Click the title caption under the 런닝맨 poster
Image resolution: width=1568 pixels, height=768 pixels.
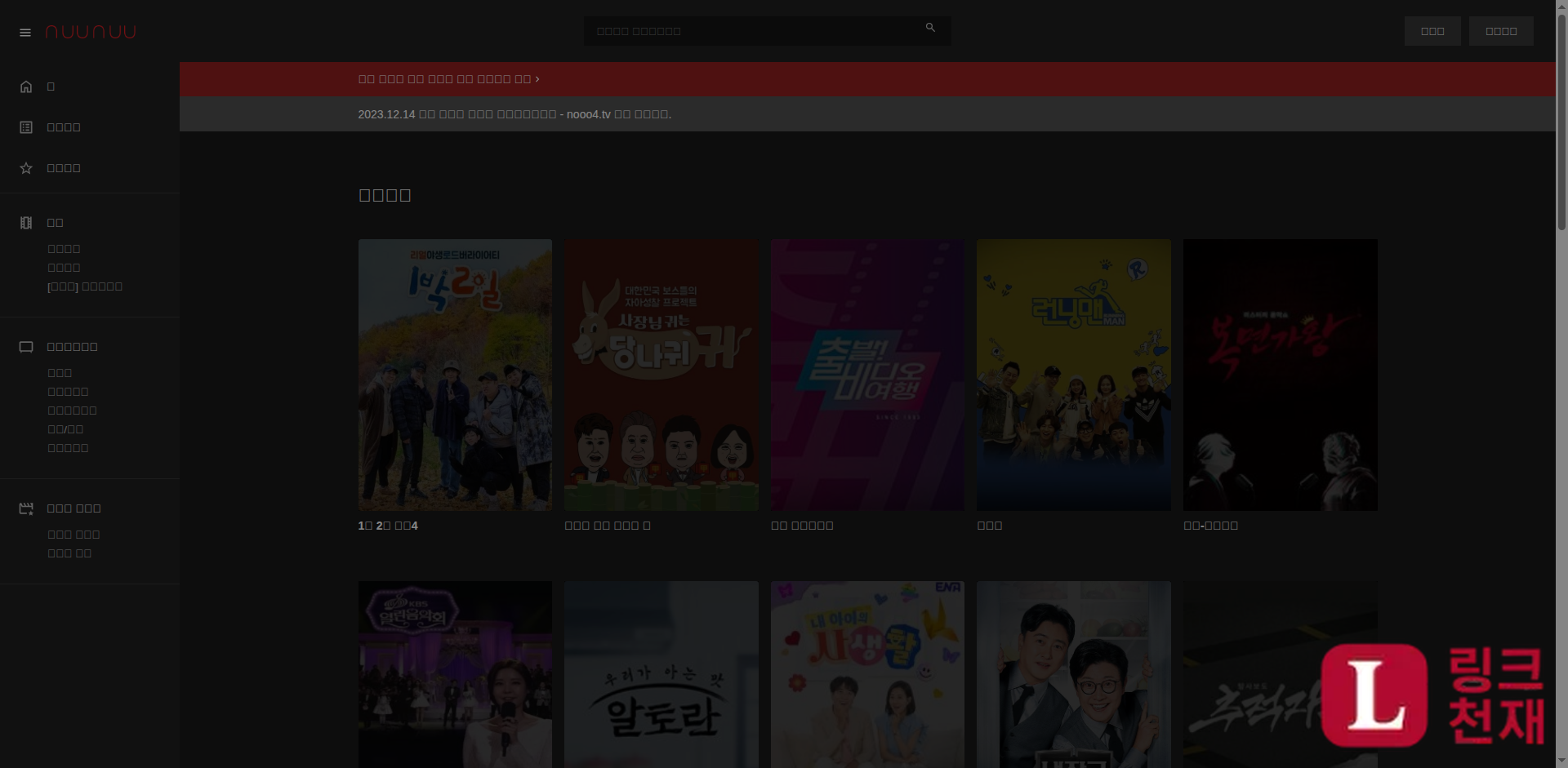coord(990,526)
